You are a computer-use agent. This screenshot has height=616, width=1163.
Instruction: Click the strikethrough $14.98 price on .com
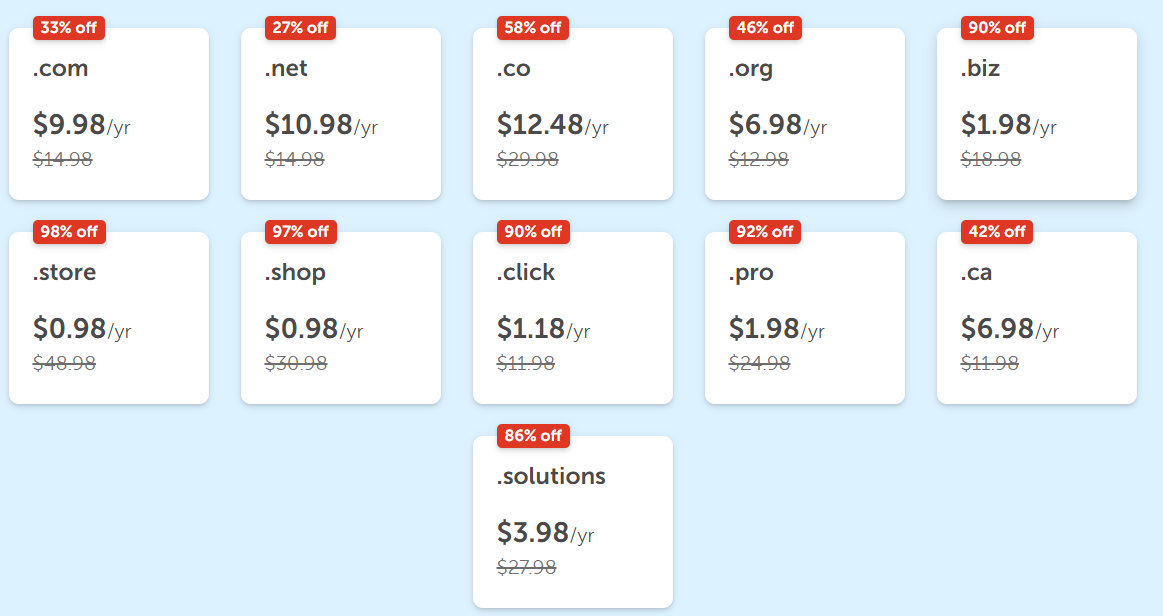pos(61,158)
